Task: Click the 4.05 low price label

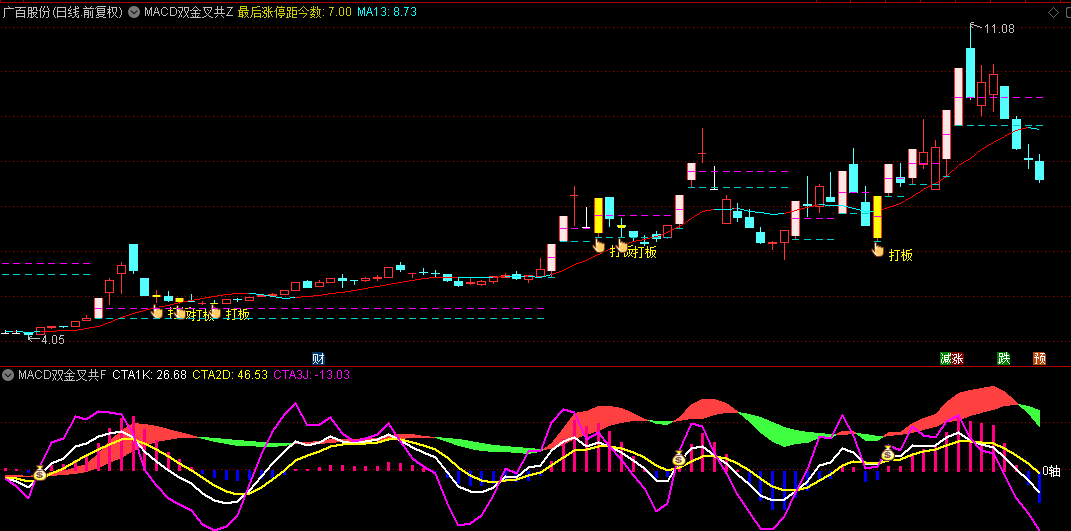Action: tap(51, 340)
